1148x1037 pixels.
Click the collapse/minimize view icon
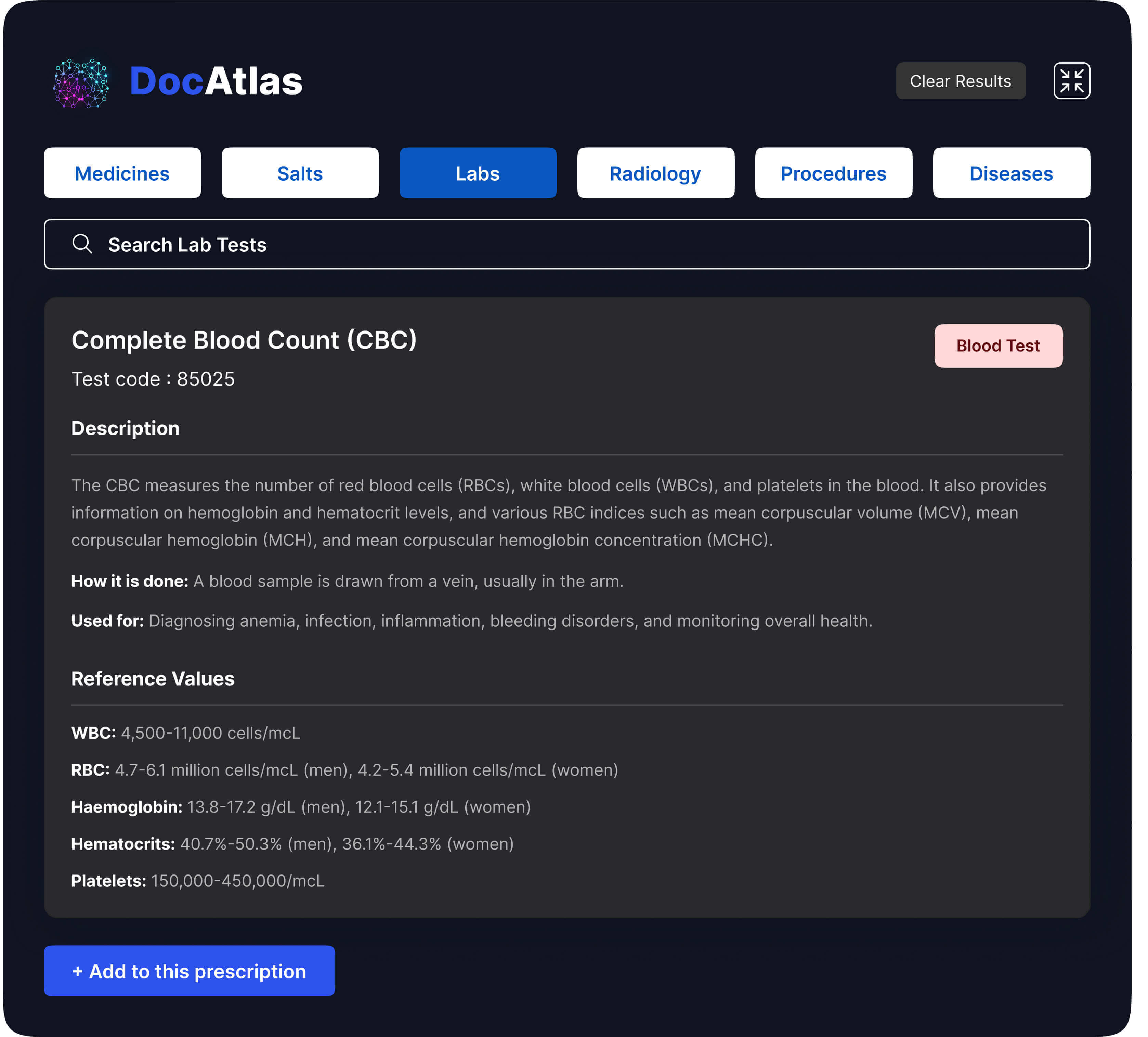click(x=1071, y=81)
